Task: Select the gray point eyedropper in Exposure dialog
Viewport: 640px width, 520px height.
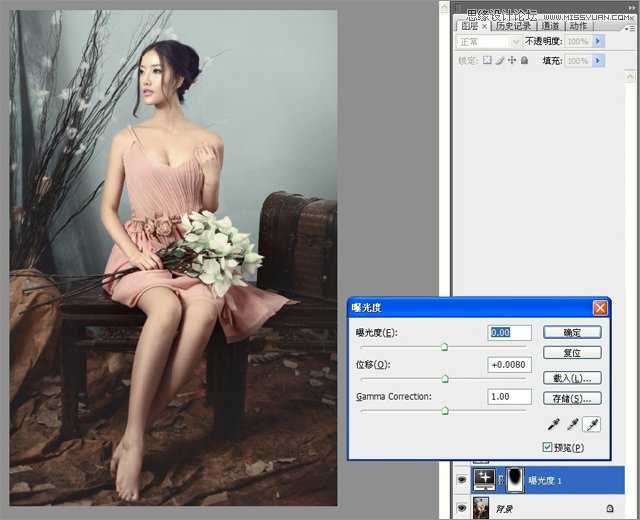Action: 572,425
